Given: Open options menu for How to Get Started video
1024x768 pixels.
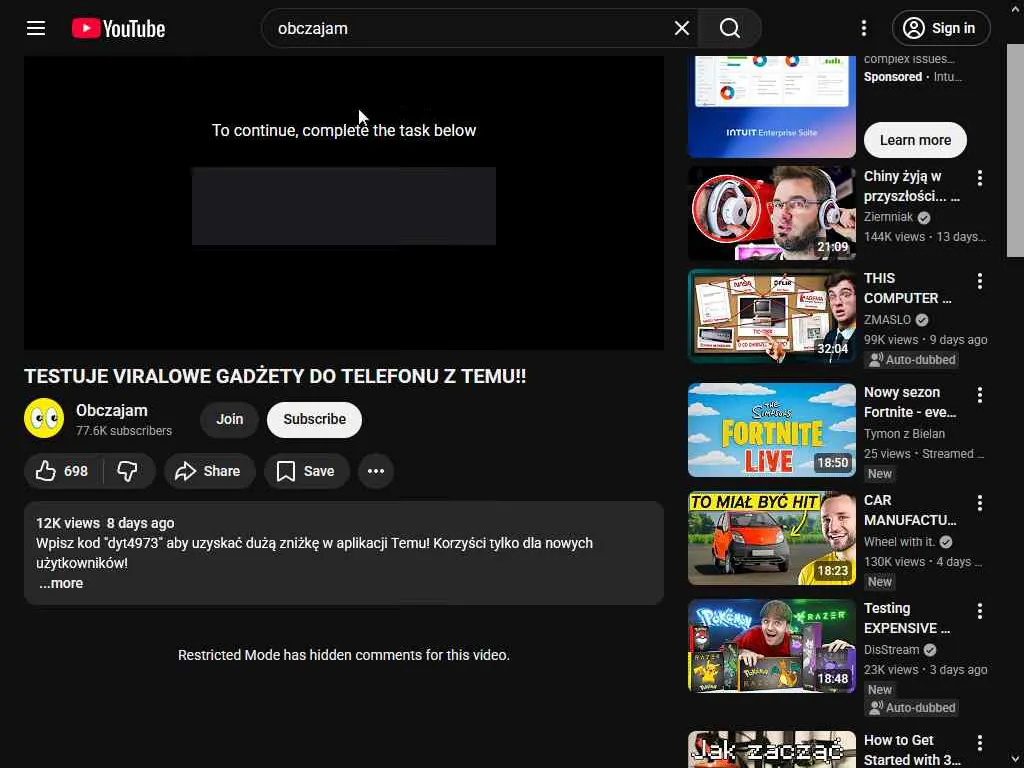Looking at the screenshot, I should coord(979,743).
